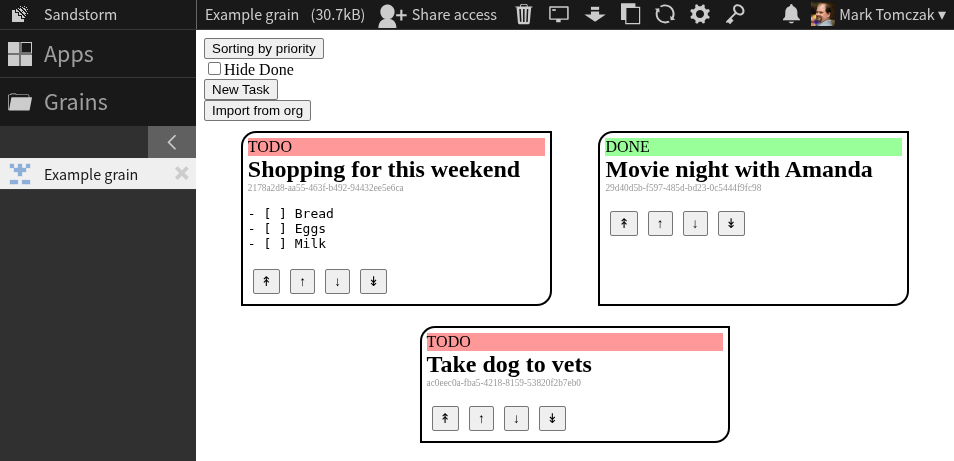Click the debug log monitor icon
The image size is (954, 461).
point(559,14)
